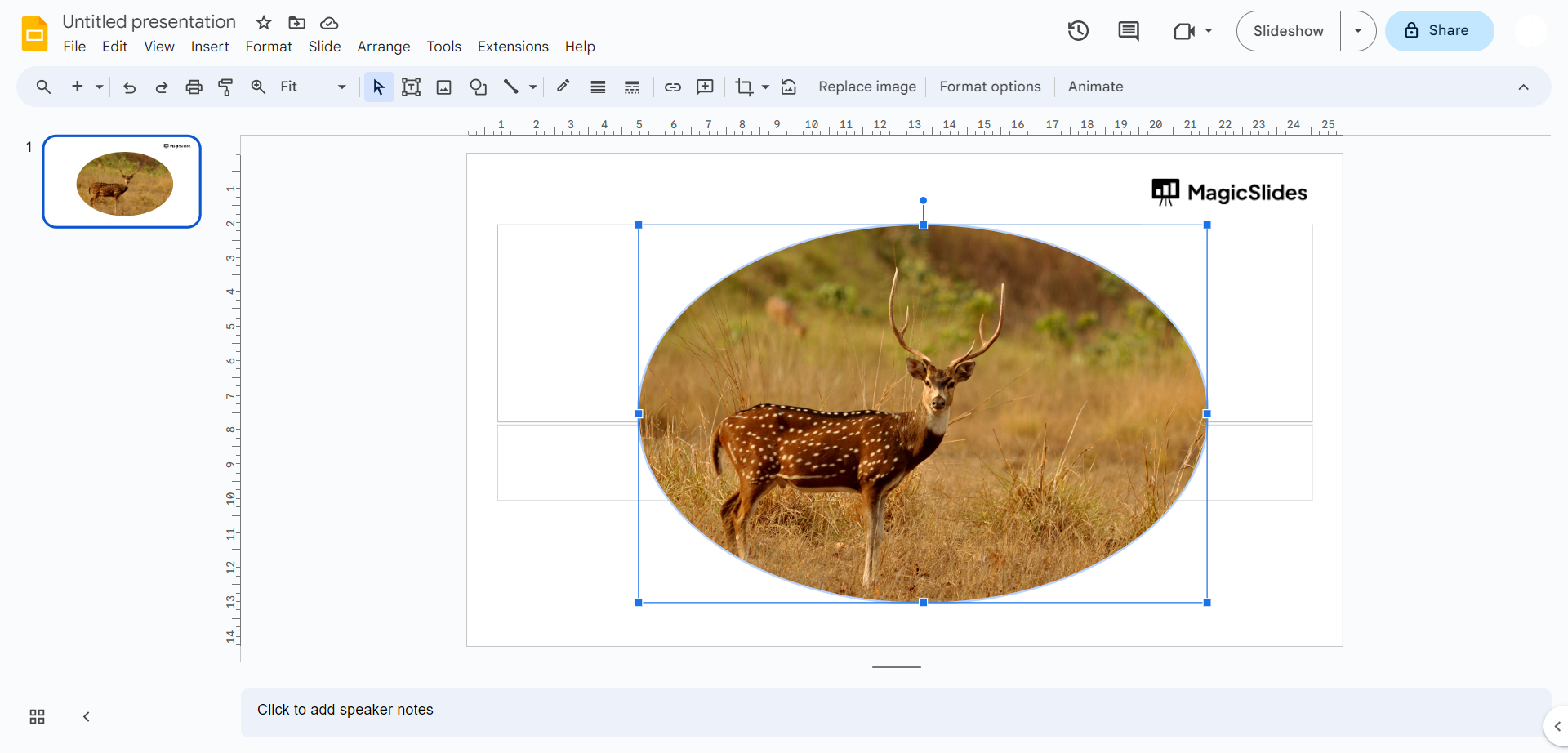1568x753 pixels.
Task: Toggle grid view at bottom left
Action: pyautogui.click(x=37, y=716)
